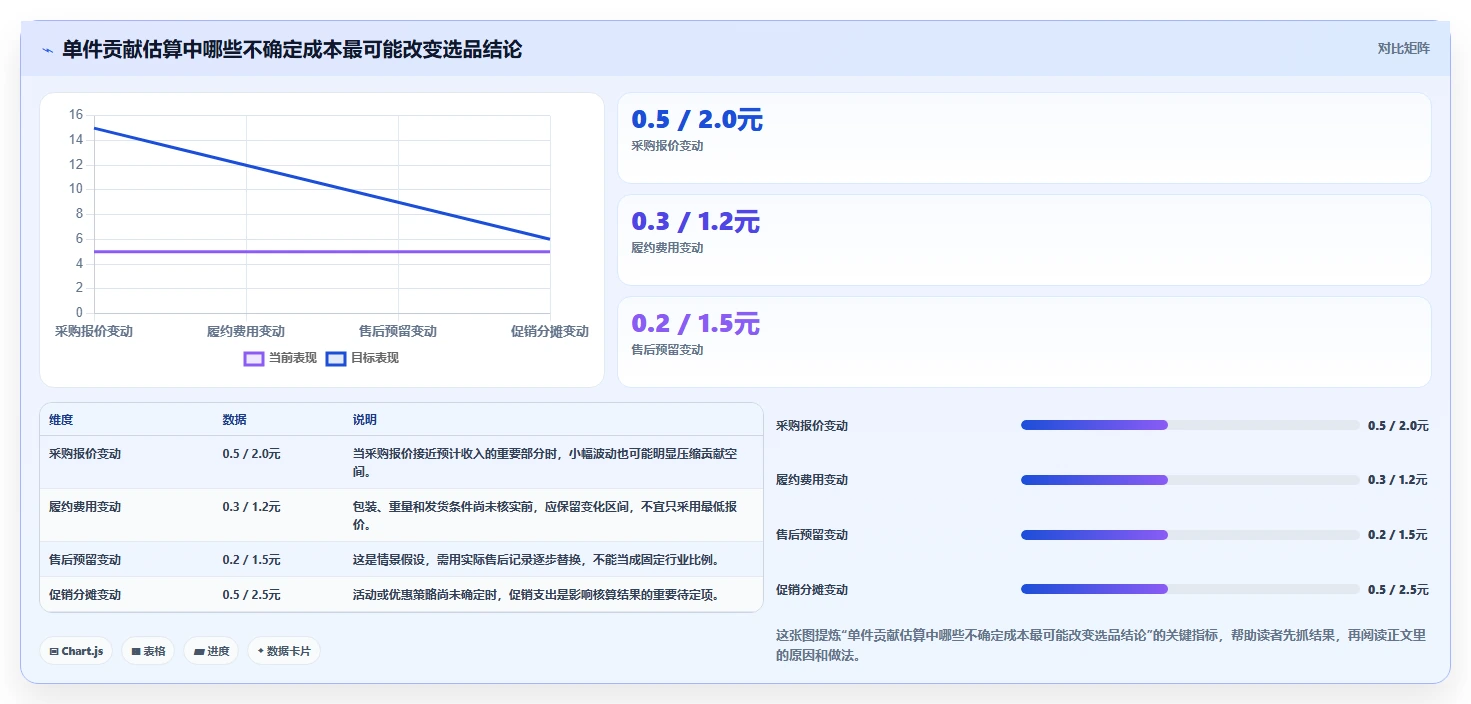Click the 售后预留变动 progress bar

point(1190,535)
